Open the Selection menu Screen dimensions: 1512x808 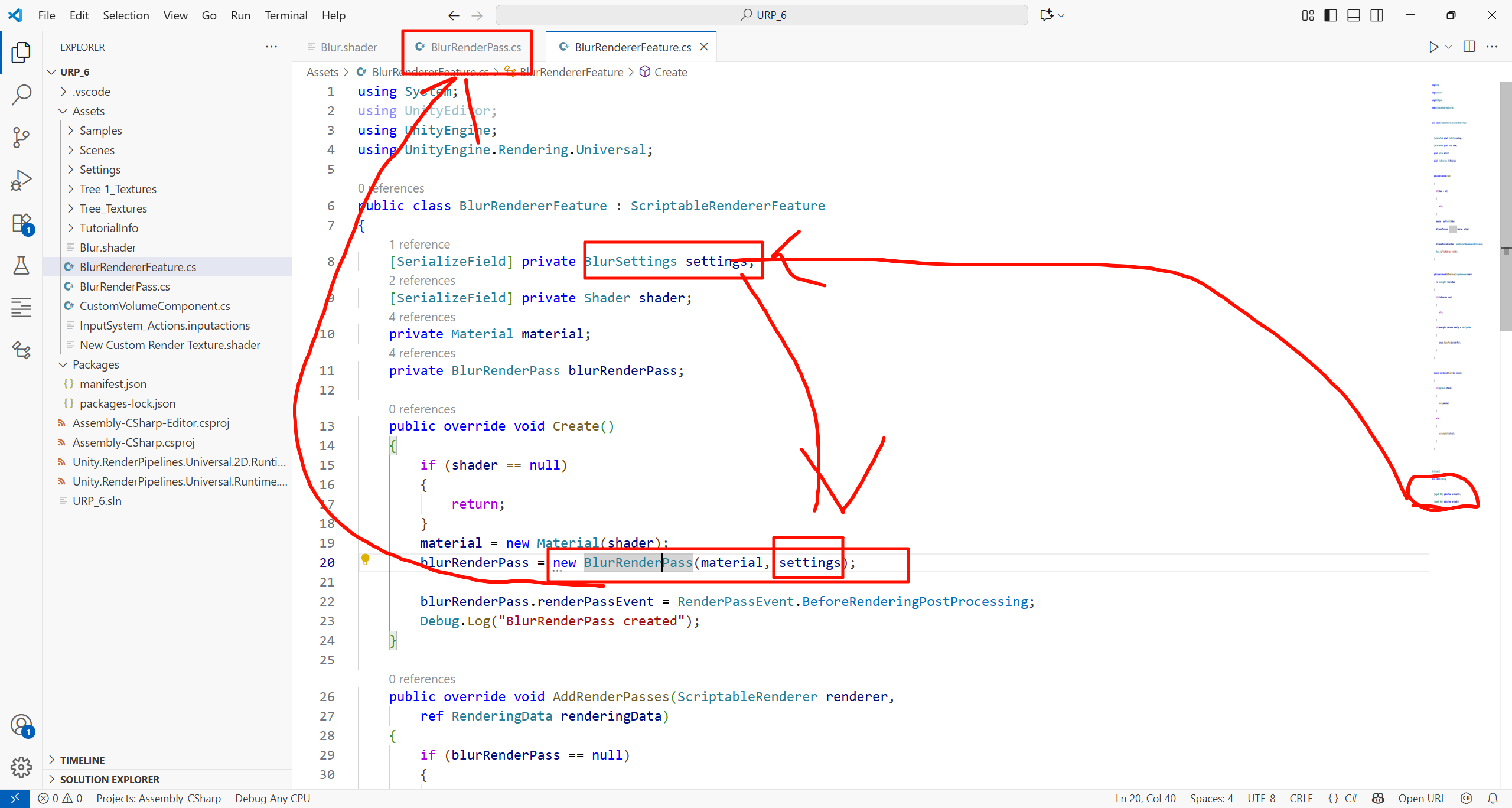[x=126, y=15]
